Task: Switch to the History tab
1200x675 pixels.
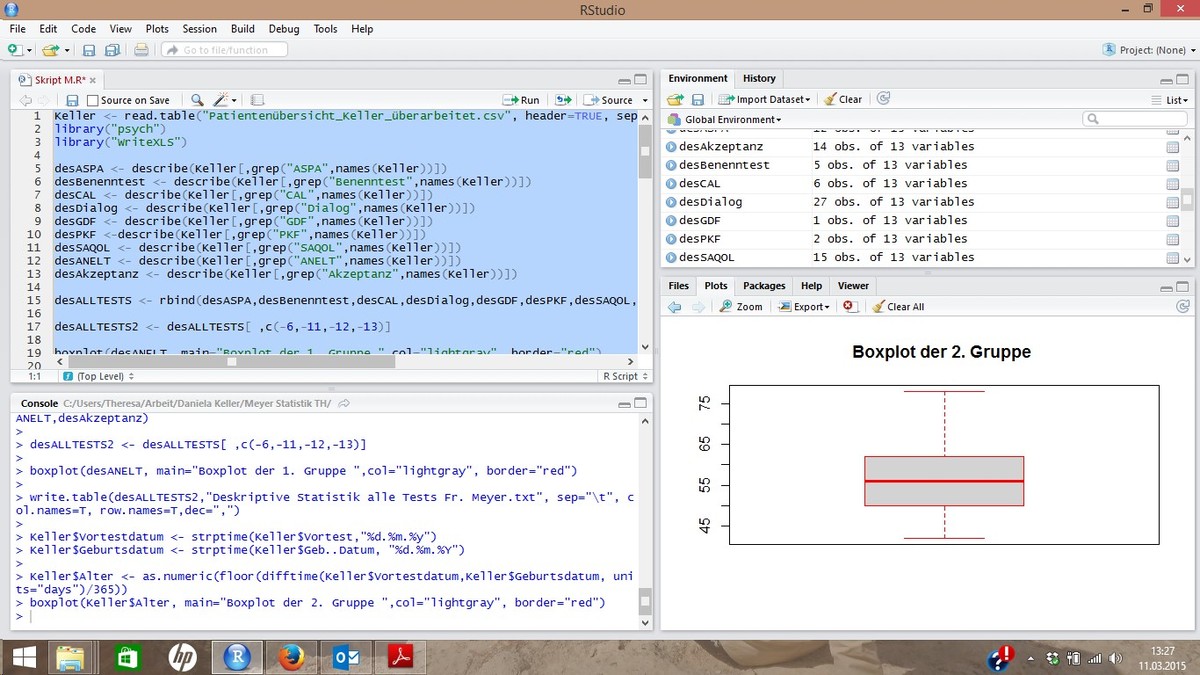Action: [x=759, y=78]
